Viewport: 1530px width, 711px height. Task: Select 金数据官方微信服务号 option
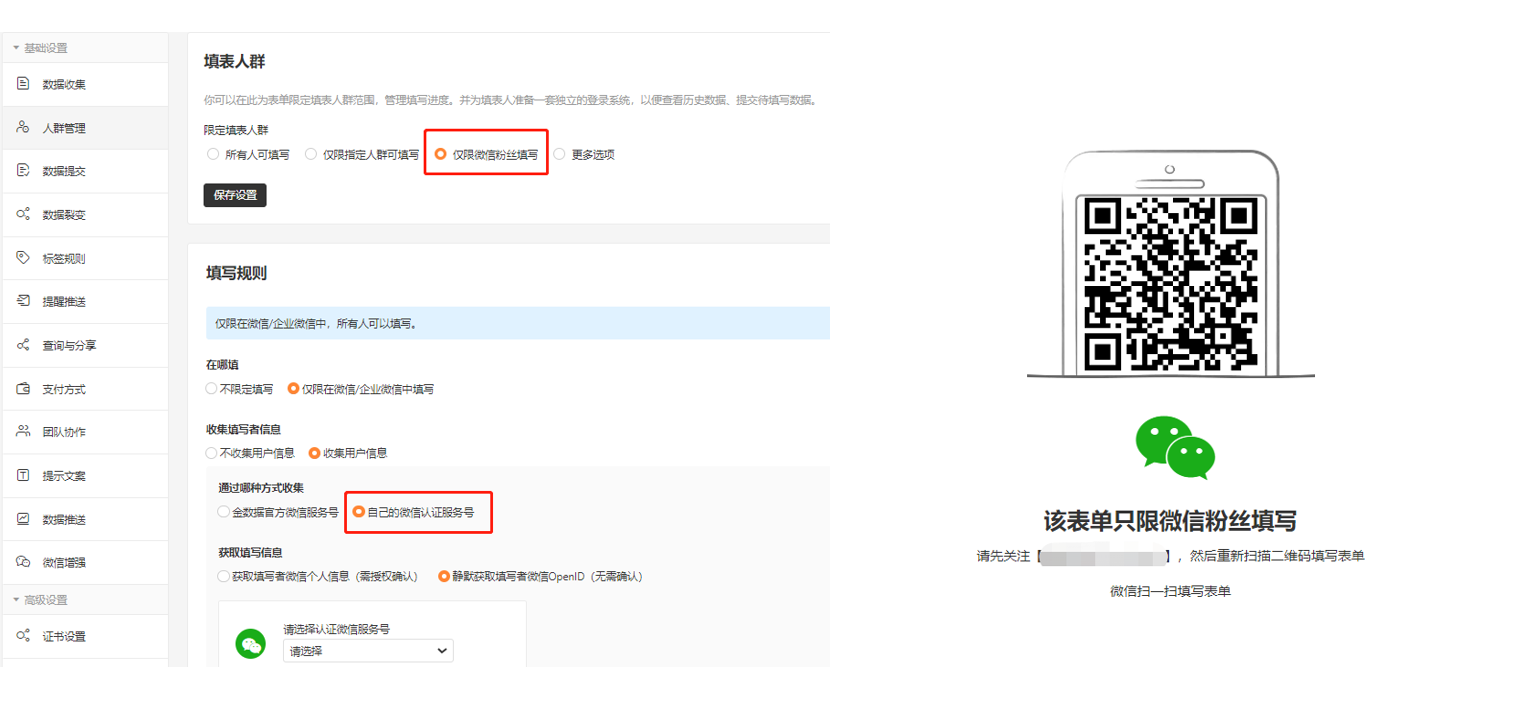pyautogui.click(x=223, y=512)
